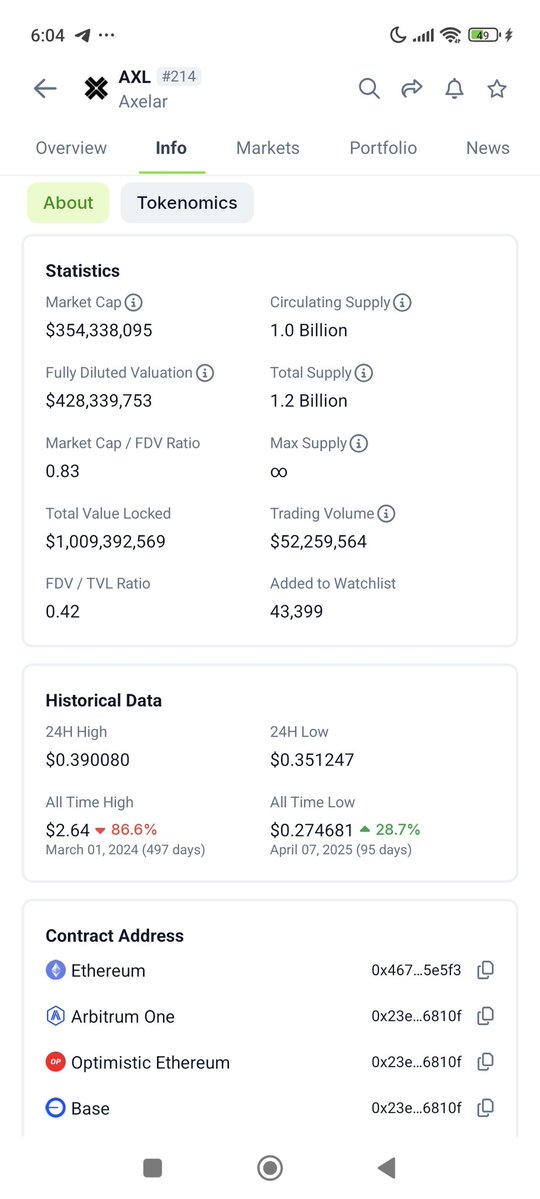Open the Portfolio tab
The image size is (540, 1199).
coord(383,148)
